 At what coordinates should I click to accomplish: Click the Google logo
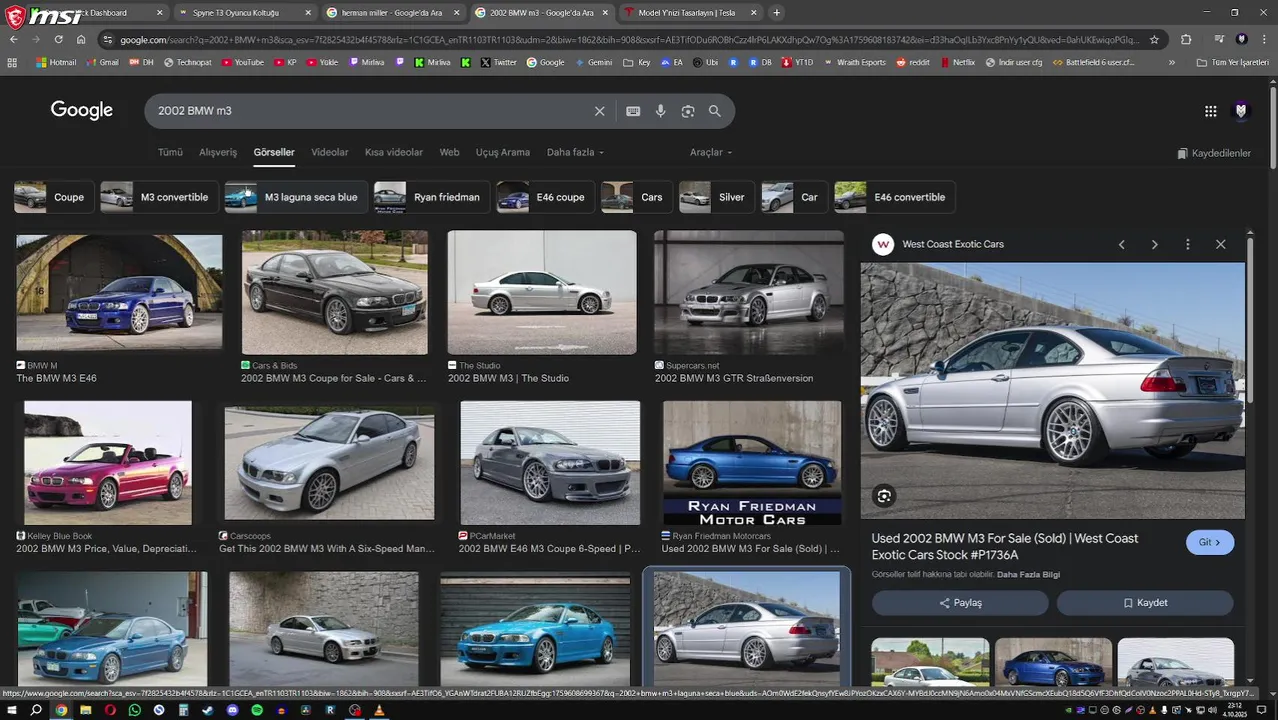pos(82,110)
